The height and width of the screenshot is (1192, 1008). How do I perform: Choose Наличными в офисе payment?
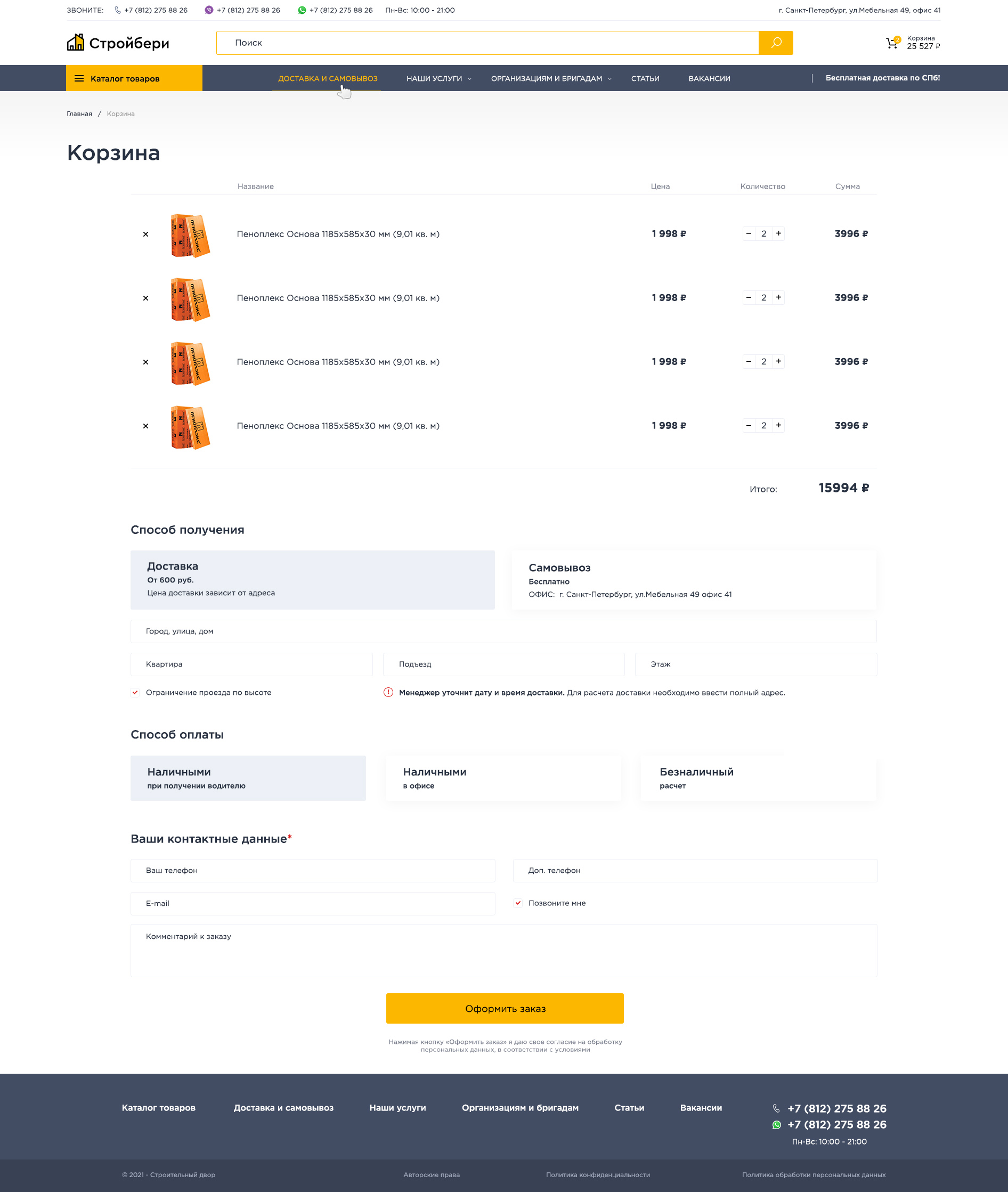[x=503, y=779]
